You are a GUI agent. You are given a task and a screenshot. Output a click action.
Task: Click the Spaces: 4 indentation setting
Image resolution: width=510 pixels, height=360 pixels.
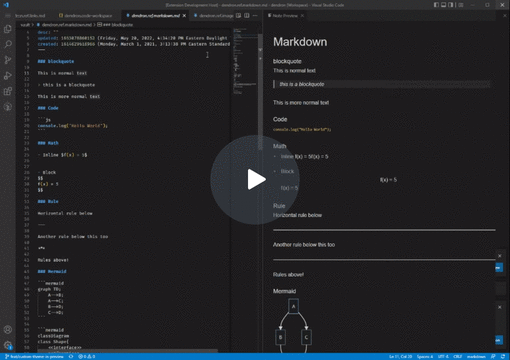(425, 357)
